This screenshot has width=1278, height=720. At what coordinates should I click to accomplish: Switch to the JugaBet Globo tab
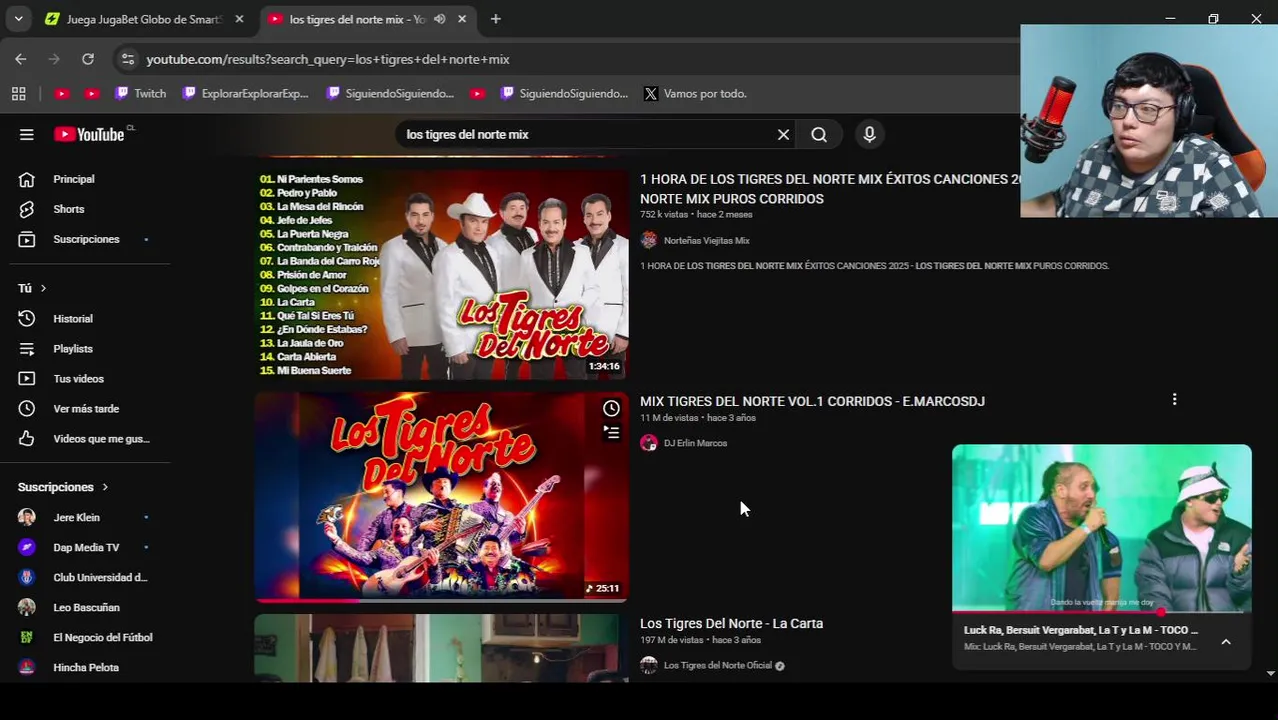(x=134, y=19)
